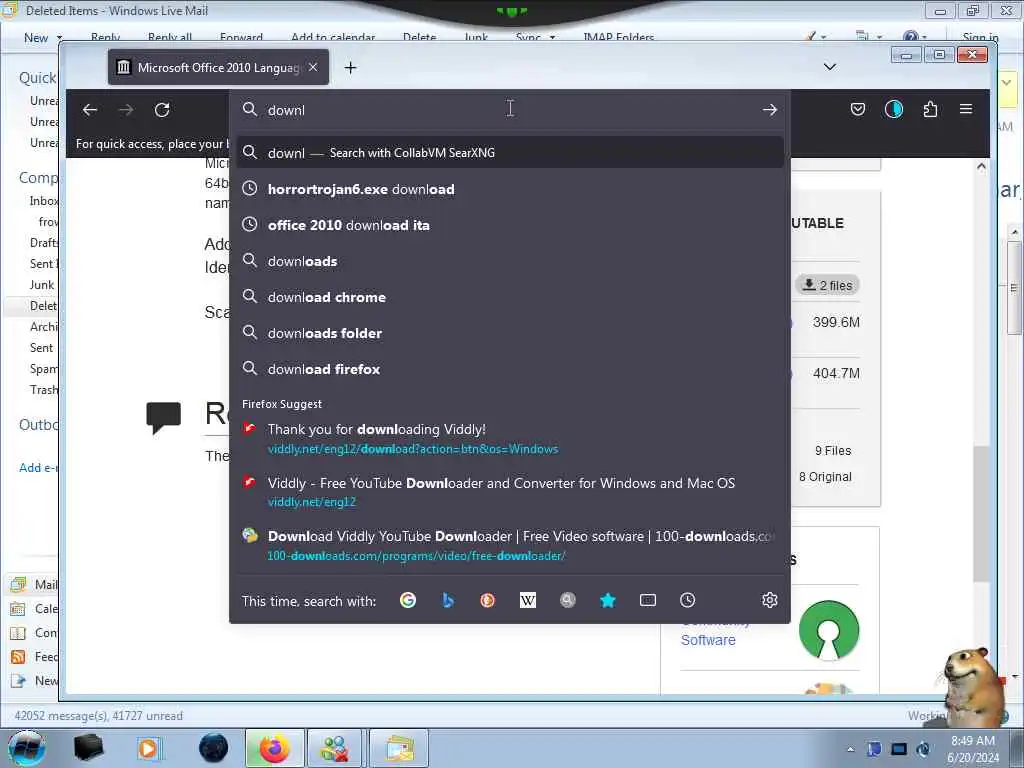Viewport: 1024px width, 768px height.
Task: Open search settings gear icon
Action: pos(769,600)
